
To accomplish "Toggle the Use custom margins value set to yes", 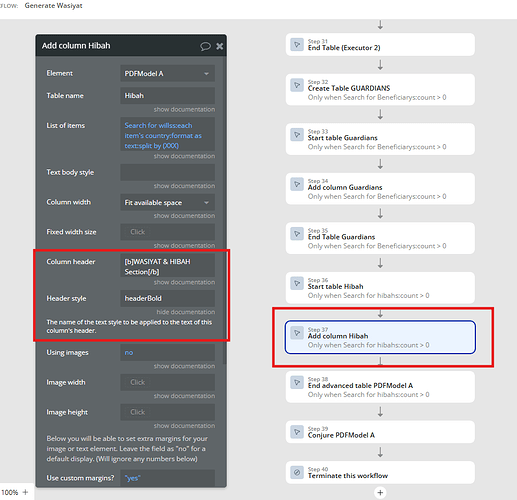I will pyautogui.click(x=167, y=478).
